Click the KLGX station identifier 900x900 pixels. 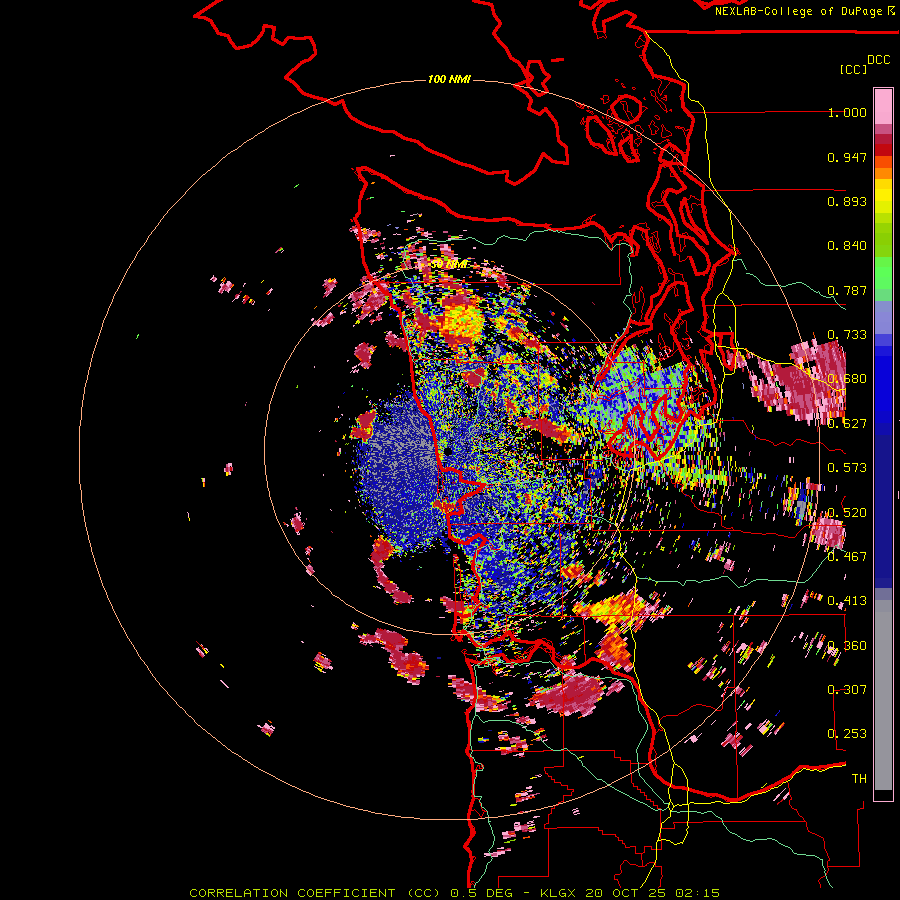click(560, 893)
